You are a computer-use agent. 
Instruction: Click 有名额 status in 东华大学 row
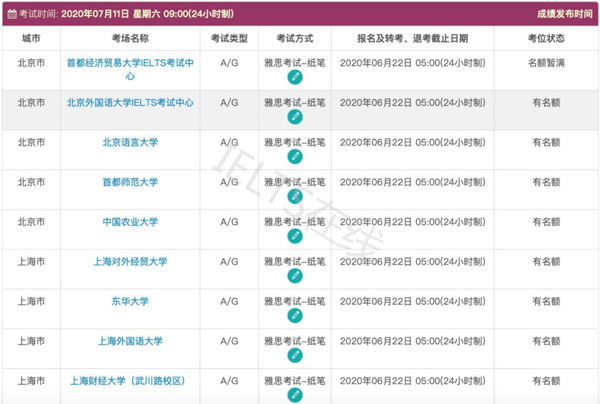pos(546,301)
